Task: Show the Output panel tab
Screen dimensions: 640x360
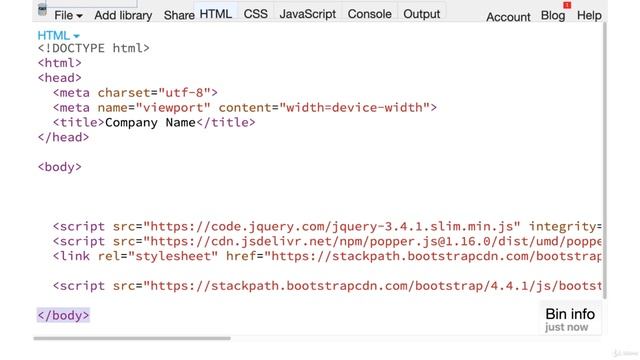Action: pyautogui.click(x=422, y=14)
